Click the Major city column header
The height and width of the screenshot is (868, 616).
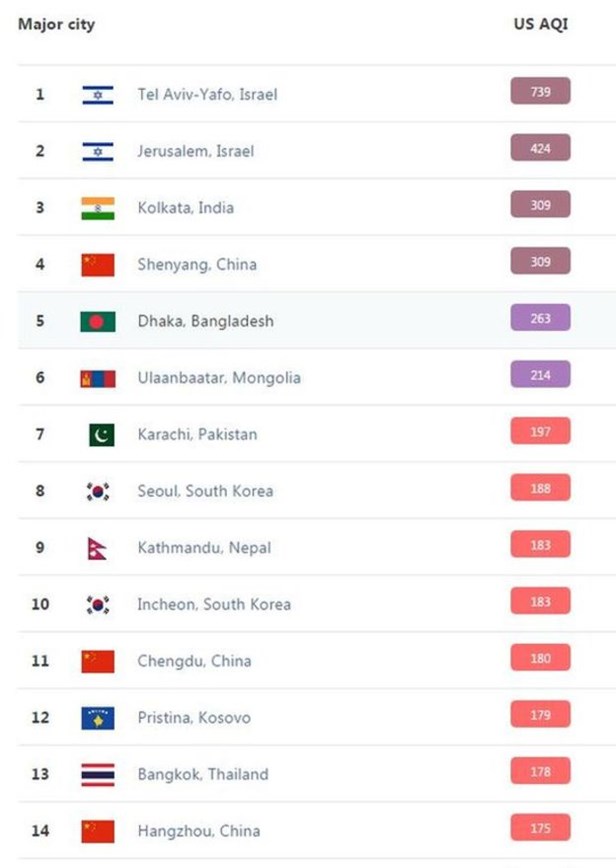click(x=56, y=24)
